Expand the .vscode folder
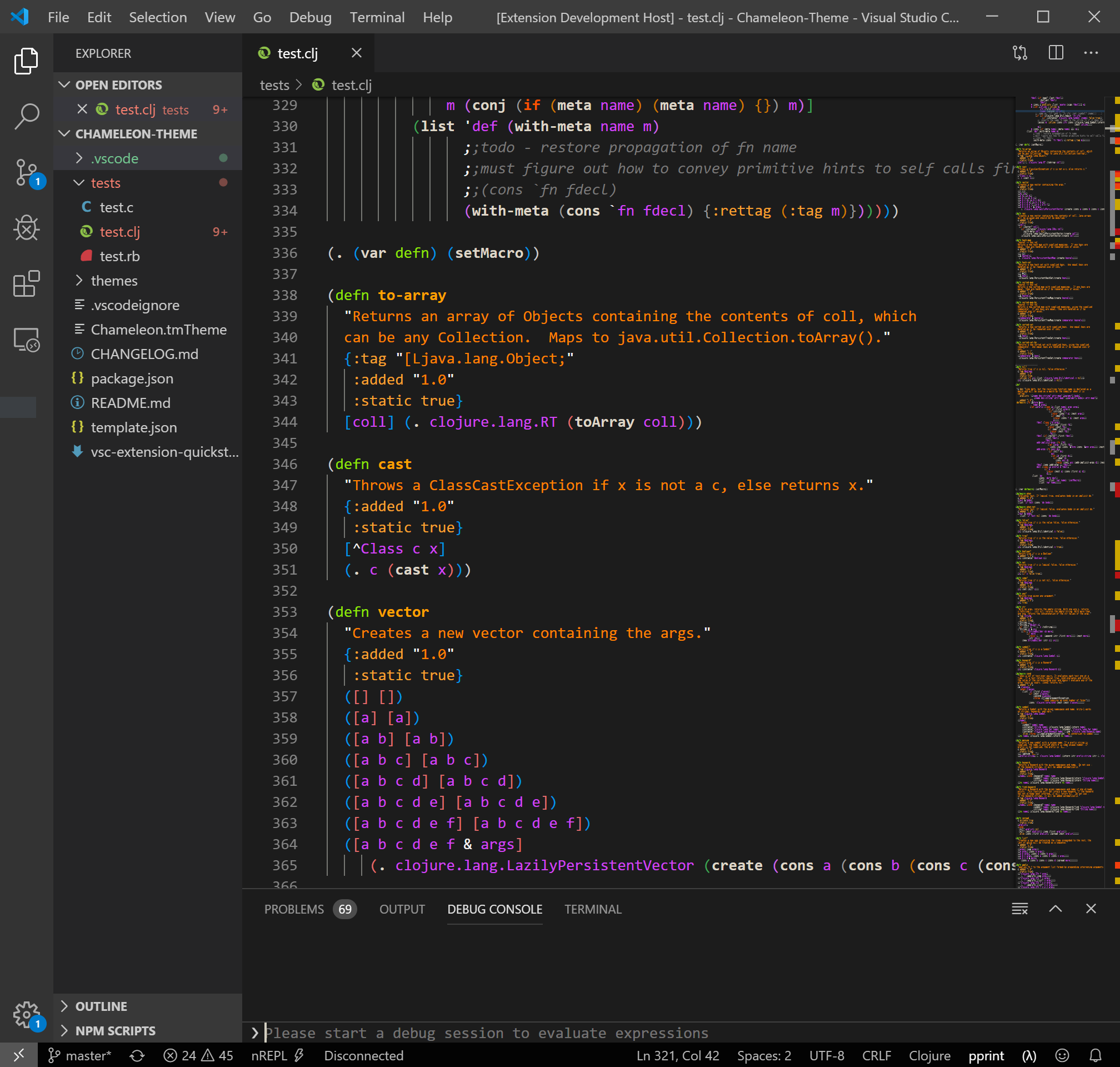The height and width of the screenshot is (1067, 1120). 148,158
